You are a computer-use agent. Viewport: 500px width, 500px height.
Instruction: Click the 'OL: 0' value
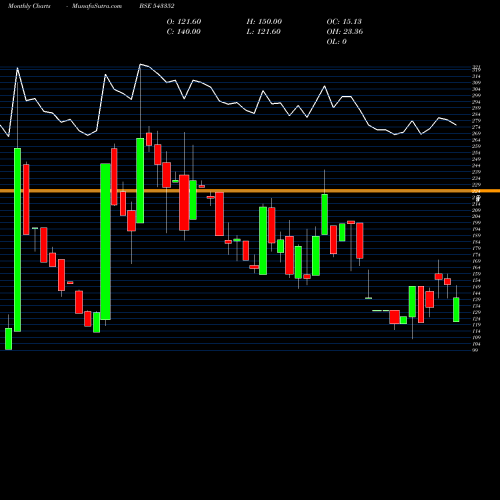pos(336,42)
